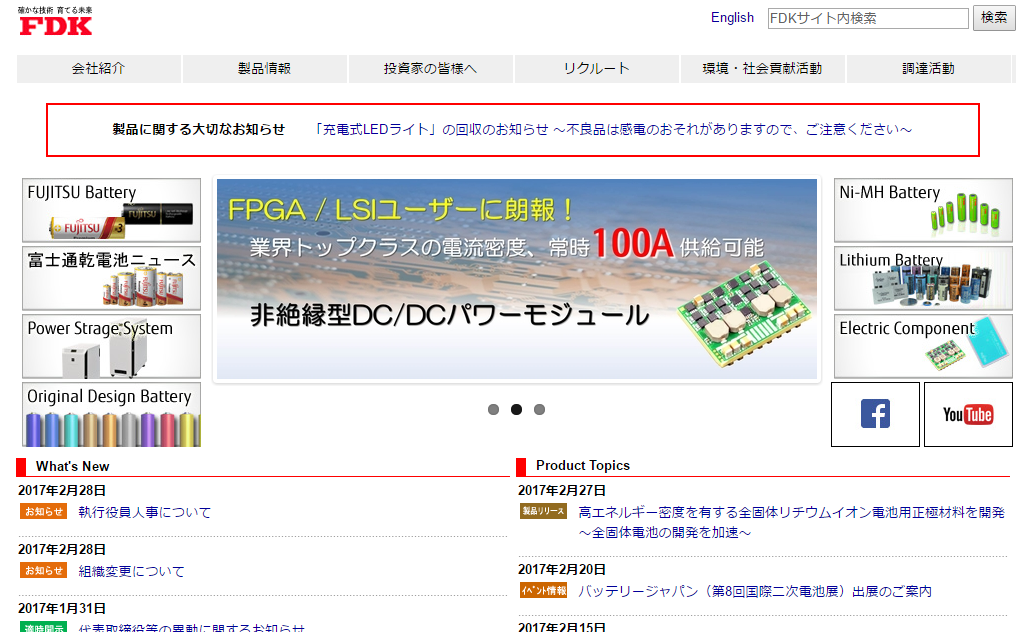Click the 2017年1月31日 date text

(62, 609)
